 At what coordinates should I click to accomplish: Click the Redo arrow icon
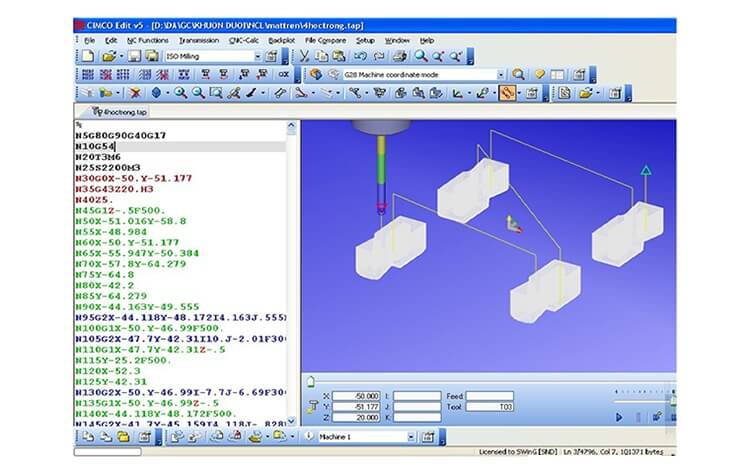379,56
